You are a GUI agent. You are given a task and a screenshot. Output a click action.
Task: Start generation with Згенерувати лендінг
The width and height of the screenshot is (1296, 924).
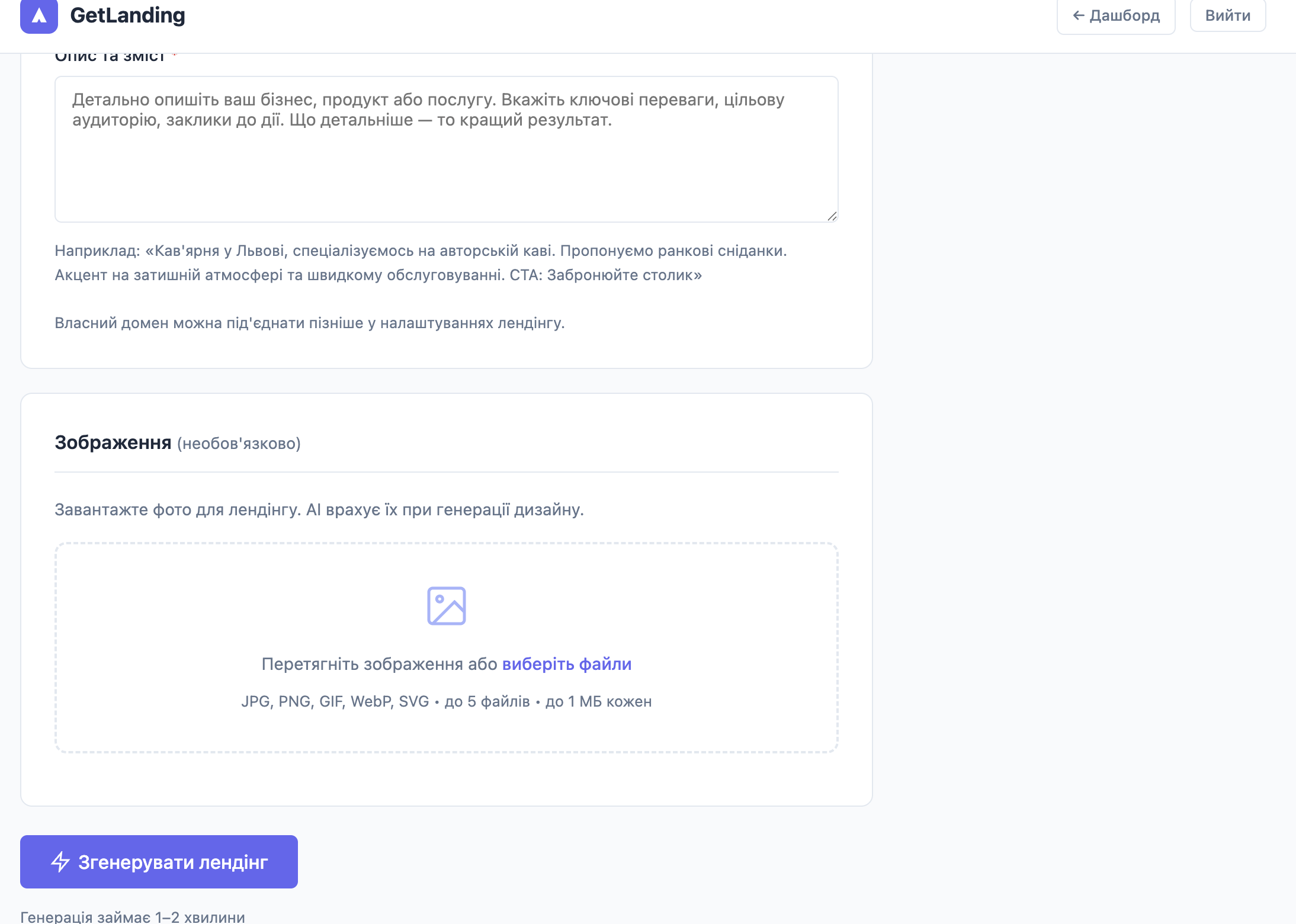(159, 862)
